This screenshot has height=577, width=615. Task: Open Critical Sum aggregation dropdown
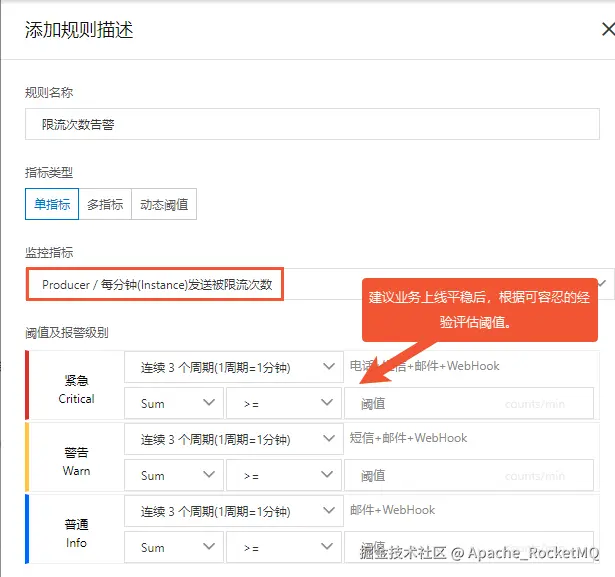174,403
